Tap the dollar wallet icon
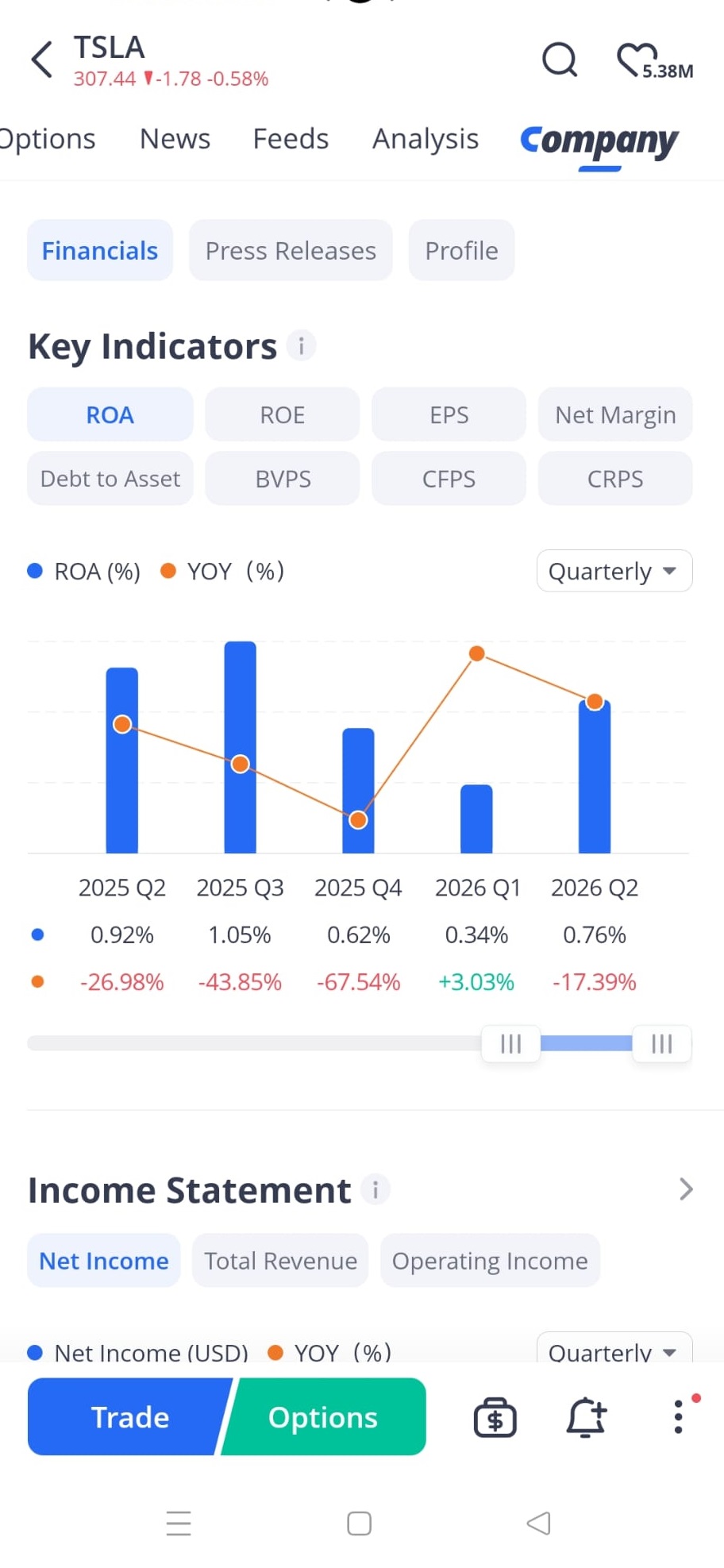The image size is (724, 1568). (495, 1417)
